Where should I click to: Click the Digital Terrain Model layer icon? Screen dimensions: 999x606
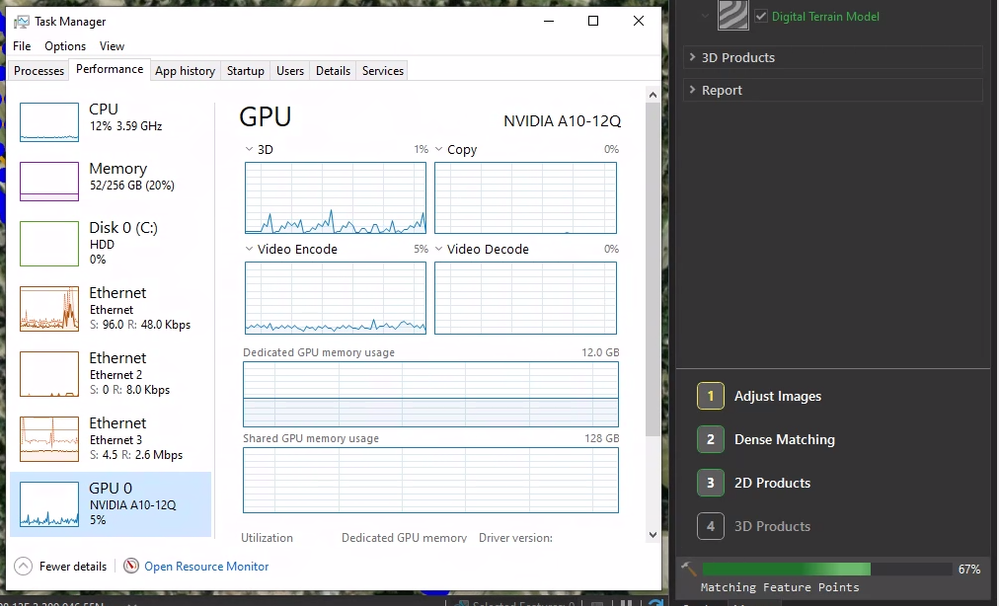coord(733,15)
